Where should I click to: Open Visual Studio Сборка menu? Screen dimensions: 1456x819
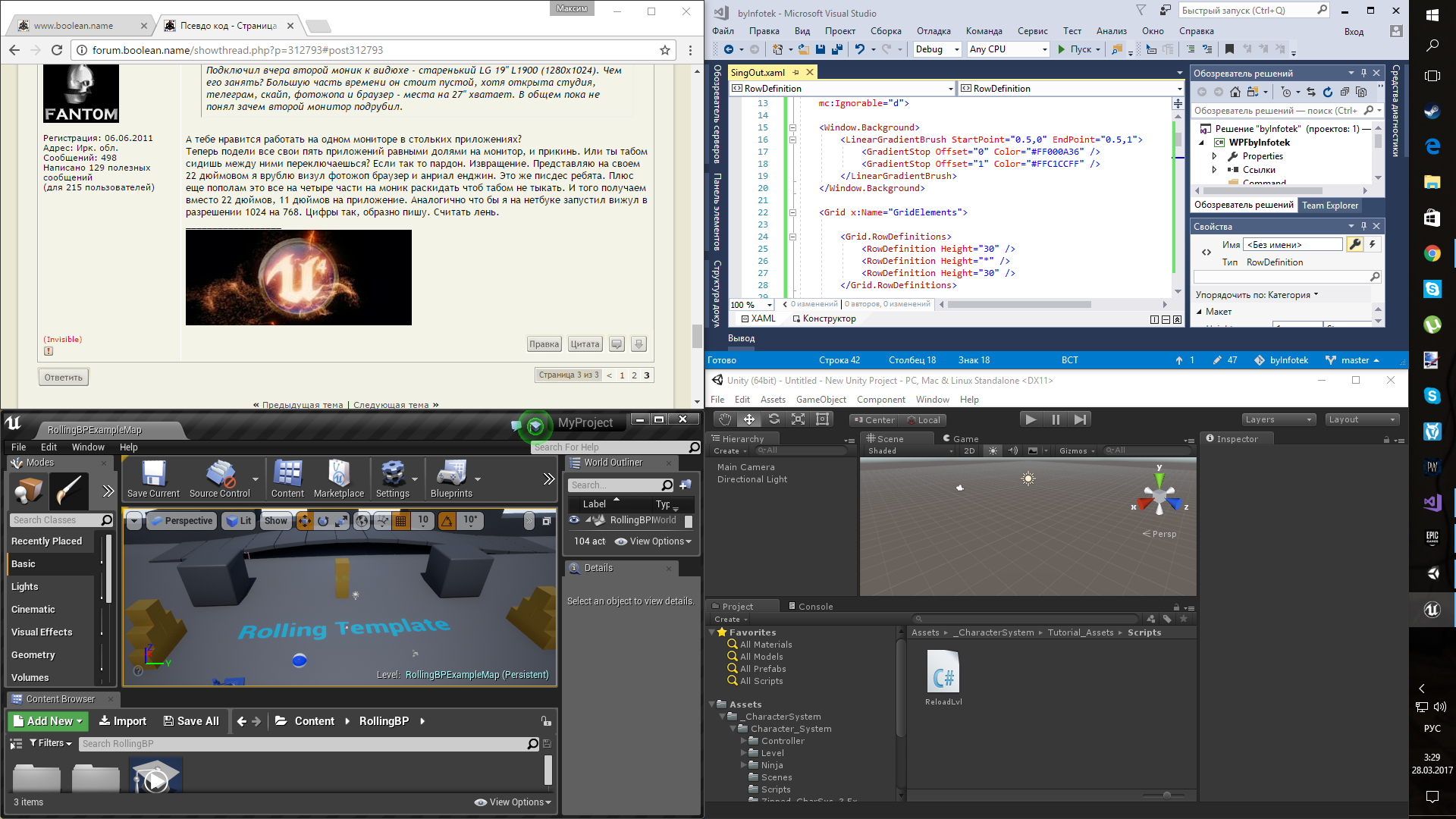pos(885,31)
